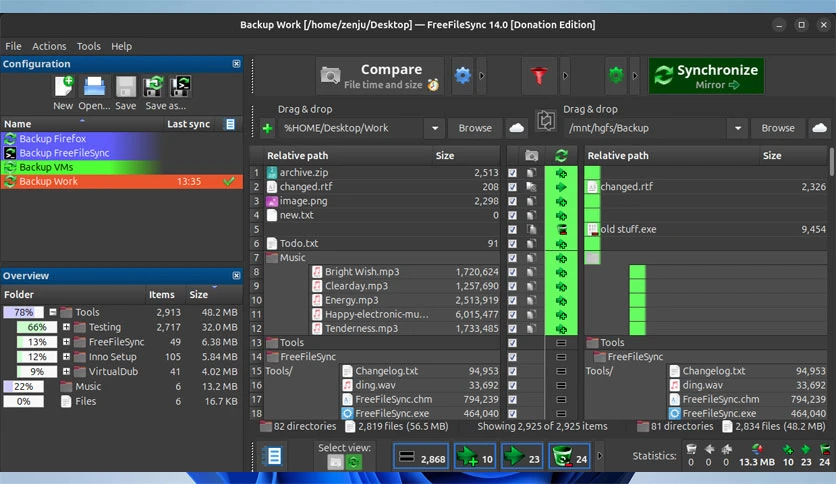Viewport: 836px width, 484px height.
Task: Uncheck the Bright Wish.mp3 row checkbox
Action: [512, 272]
